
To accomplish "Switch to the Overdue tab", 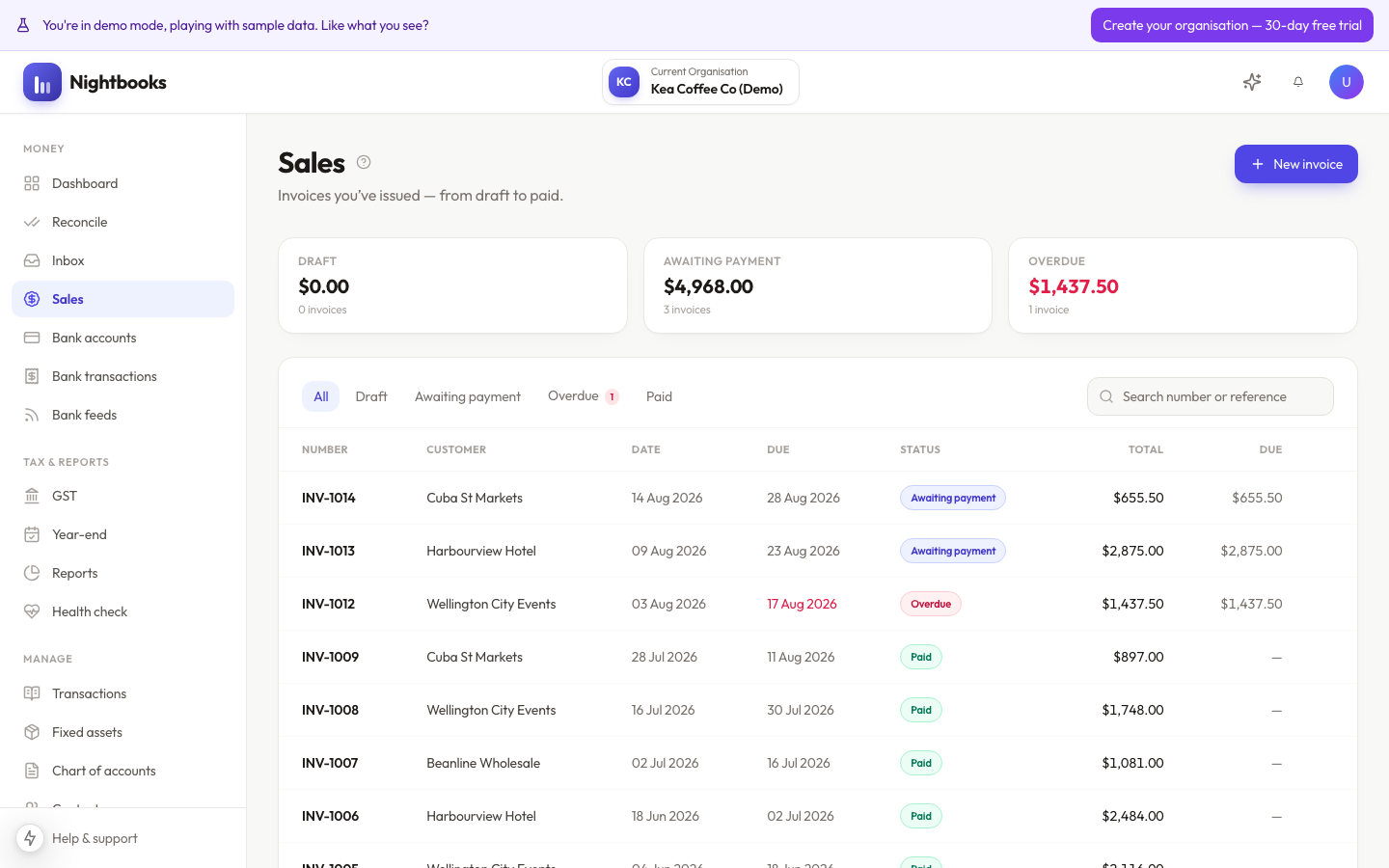I will pos(583,396).
